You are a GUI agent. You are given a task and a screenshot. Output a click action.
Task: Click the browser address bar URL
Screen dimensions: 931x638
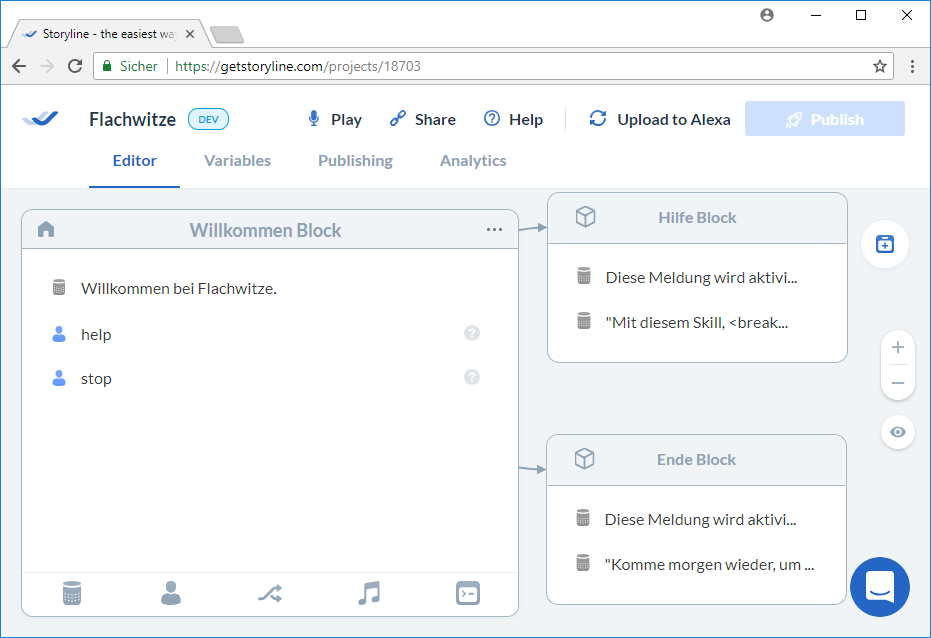(298, 66)
